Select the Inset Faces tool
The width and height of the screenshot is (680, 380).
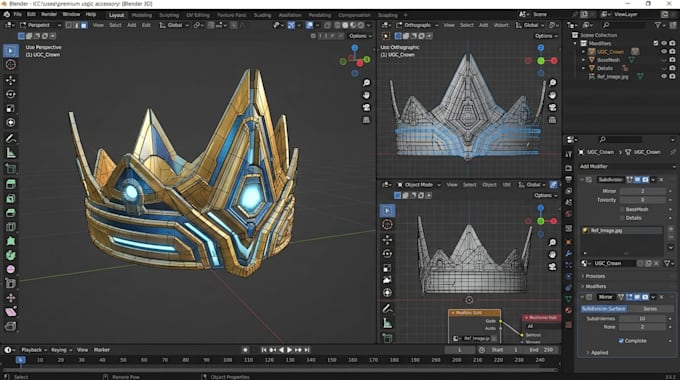(10, 199)
